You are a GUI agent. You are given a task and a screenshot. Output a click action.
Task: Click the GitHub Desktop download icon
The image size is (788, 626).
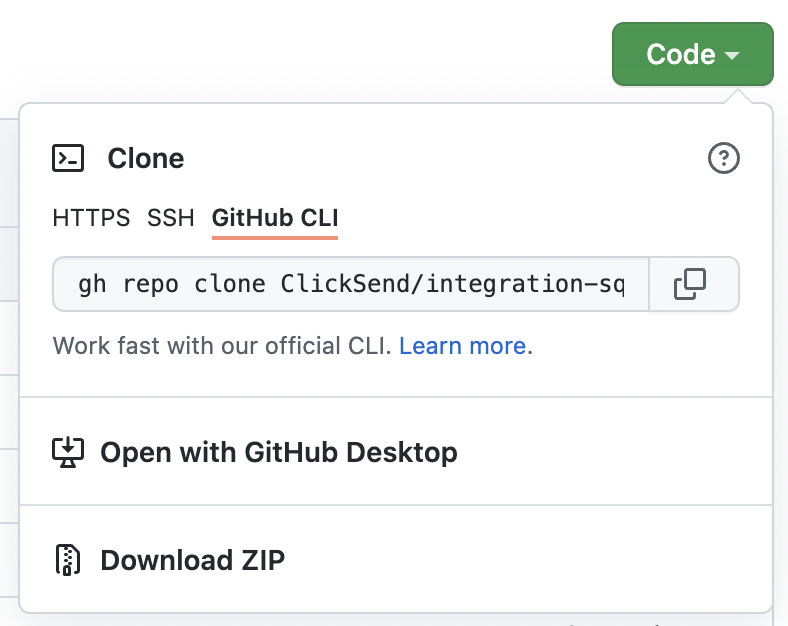pyautogui.click(x=68, y=452)
